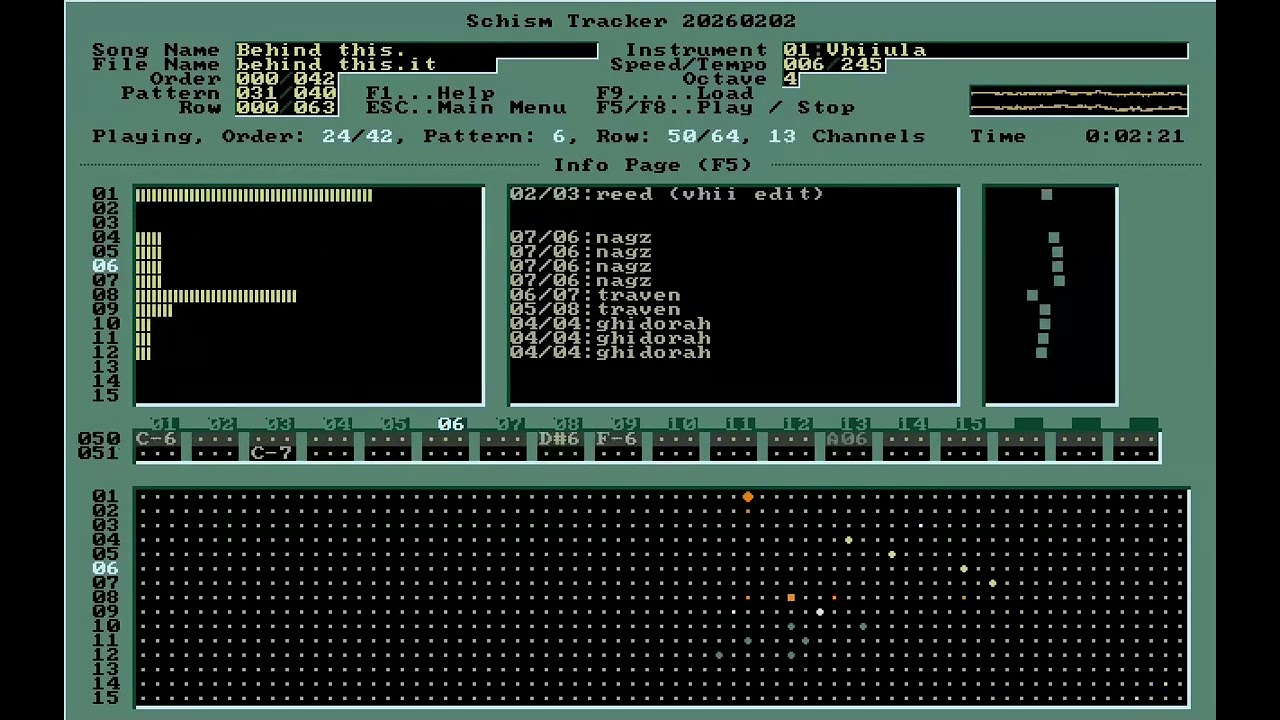1280x720 pixels.
Task: Select highlighted channel 06 in the VU meter list
Action: coord(105,266)
